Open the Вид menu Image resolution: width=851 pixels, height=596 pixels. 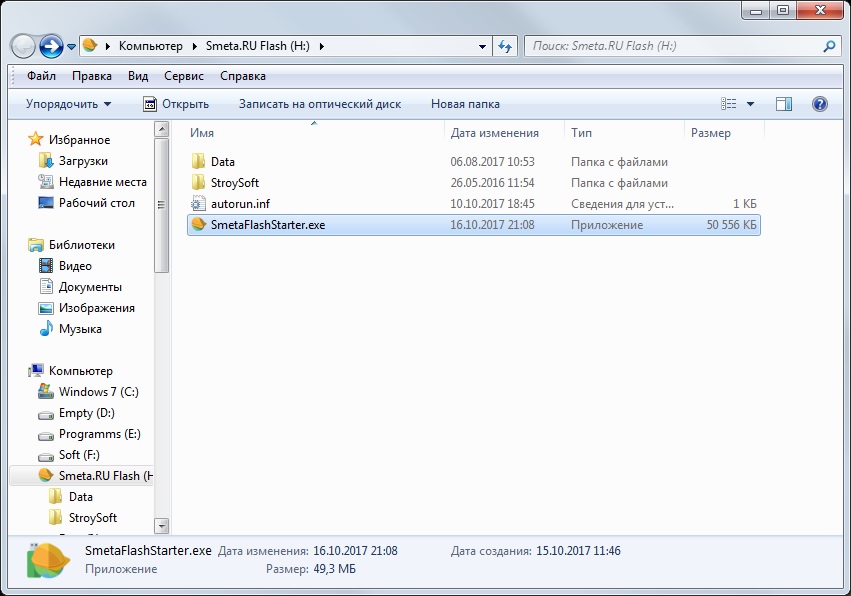(x=138, y=76)
